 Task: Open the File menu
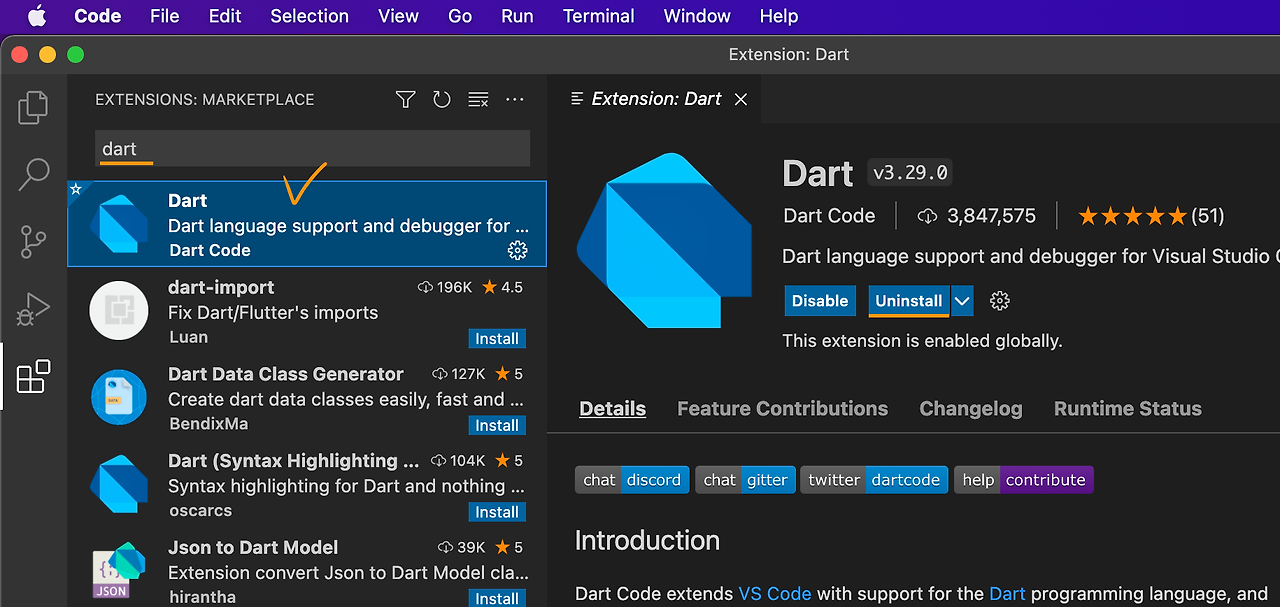point(165,16)
